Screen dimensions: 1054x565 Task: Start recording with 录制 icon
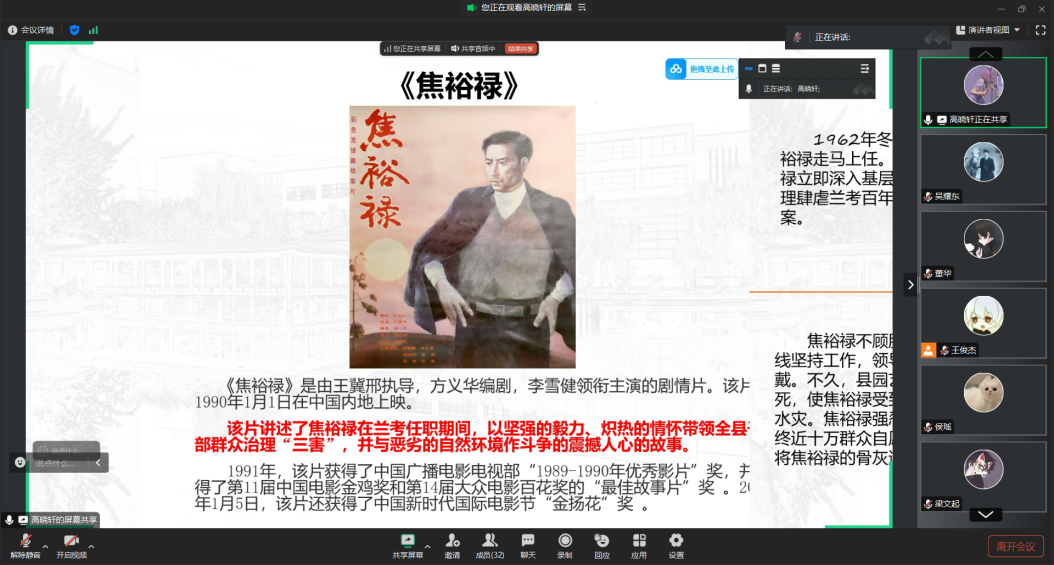(x=564, y=541)
